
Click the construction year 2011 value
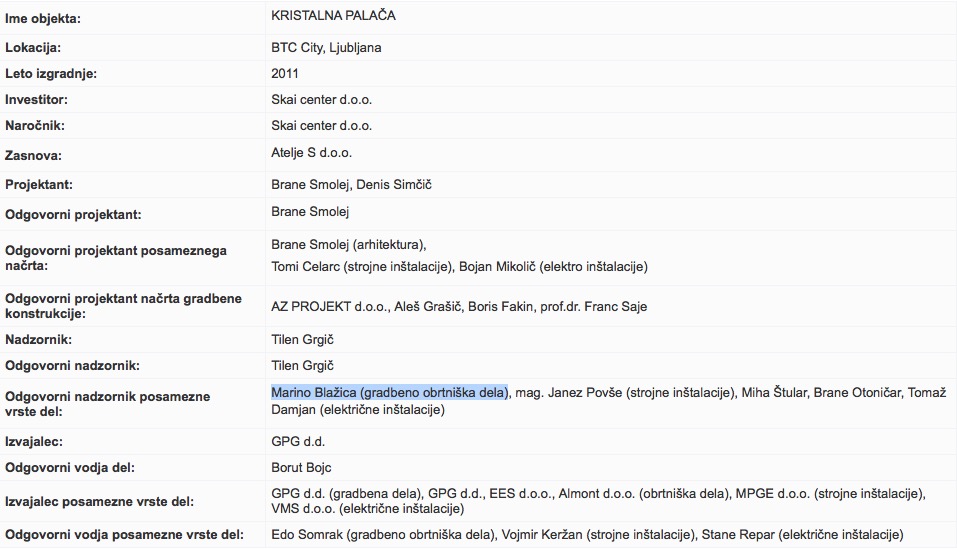pyautogui.click(x=285, y=73)
